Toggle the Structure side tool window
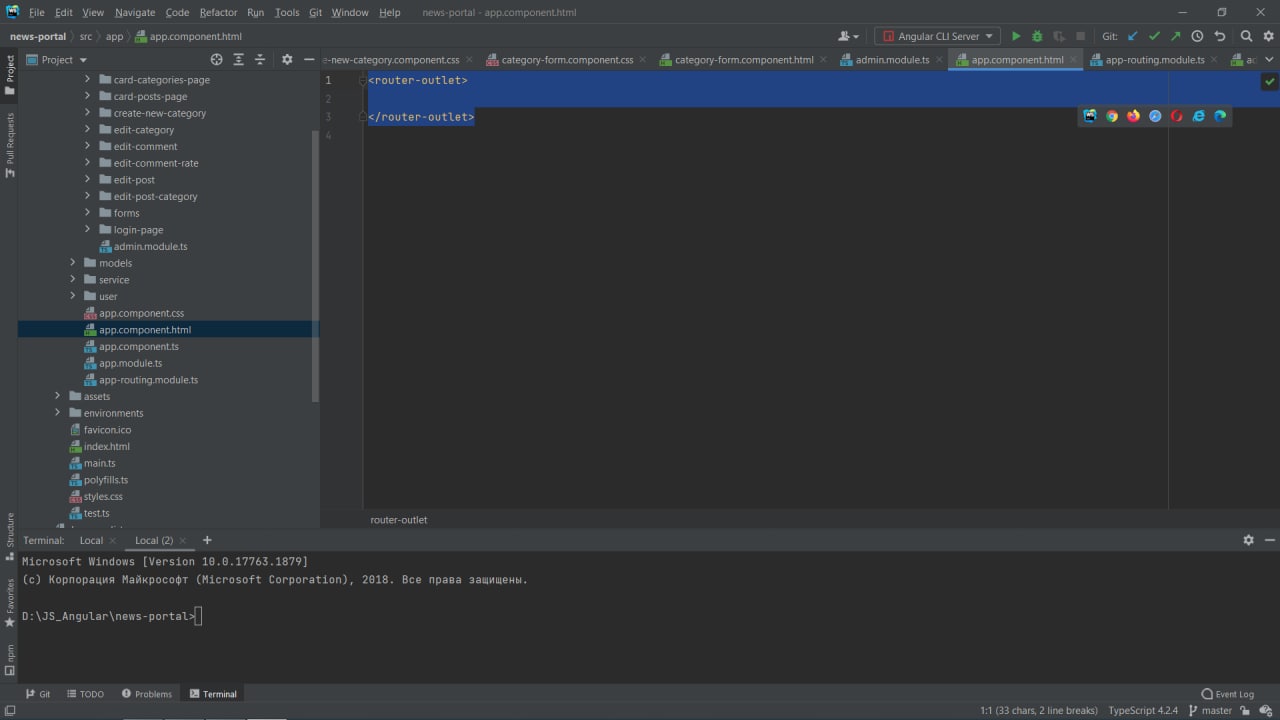The height and width of the screenshot is (720, 1280). point(10,535)
